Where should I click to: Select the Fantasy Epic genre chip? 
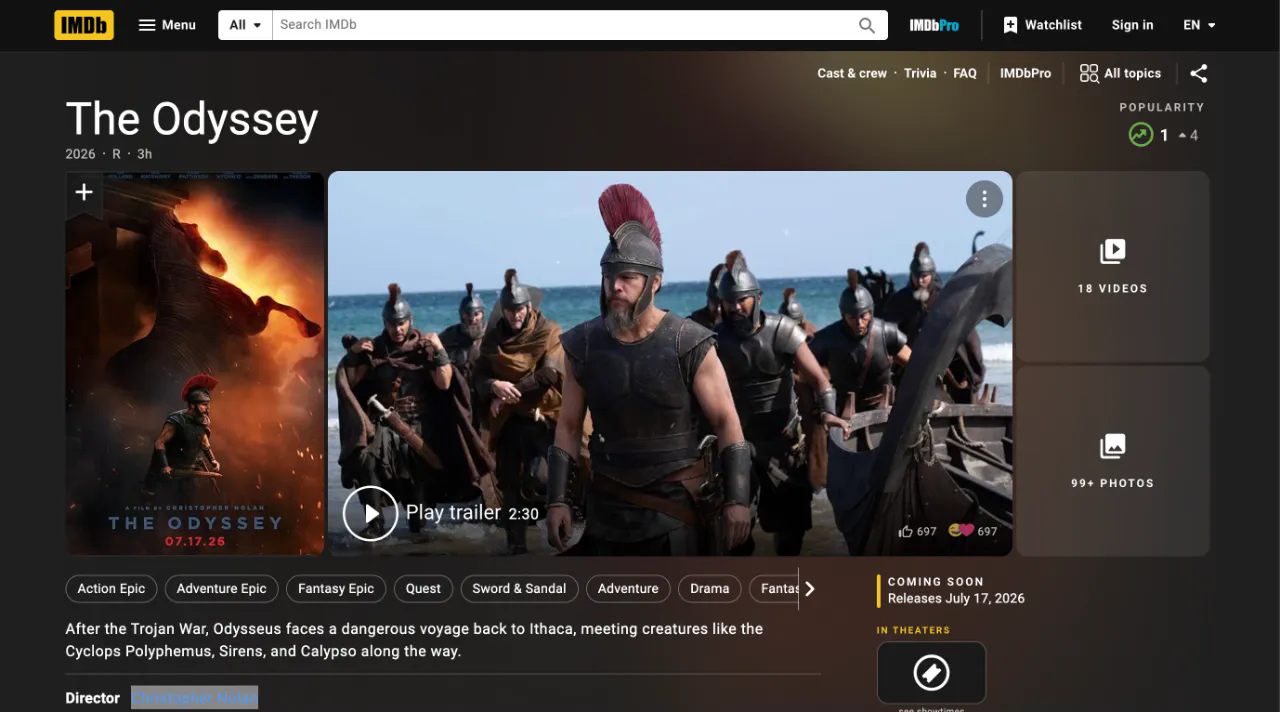[x=336, y=588]
